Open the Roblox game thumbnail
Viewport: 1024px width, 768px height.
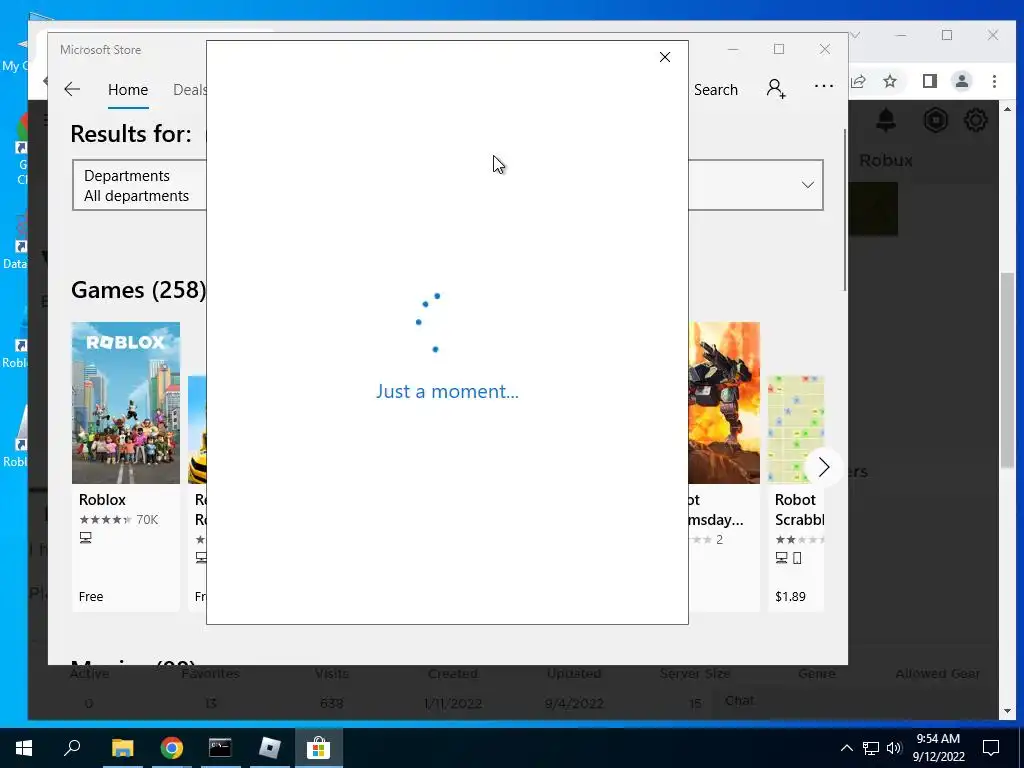click(125, 403)
